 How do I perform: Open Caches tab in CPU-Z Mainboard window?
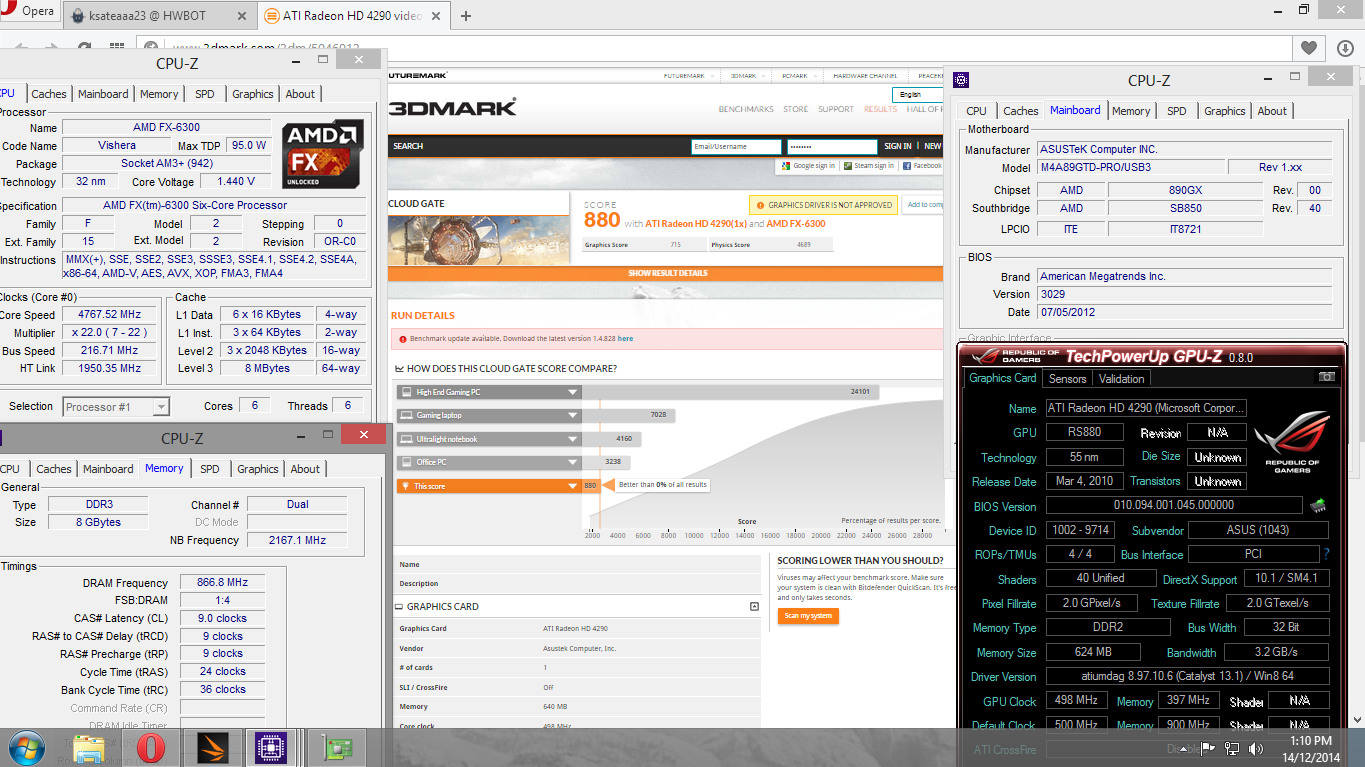click(1020, 111)
